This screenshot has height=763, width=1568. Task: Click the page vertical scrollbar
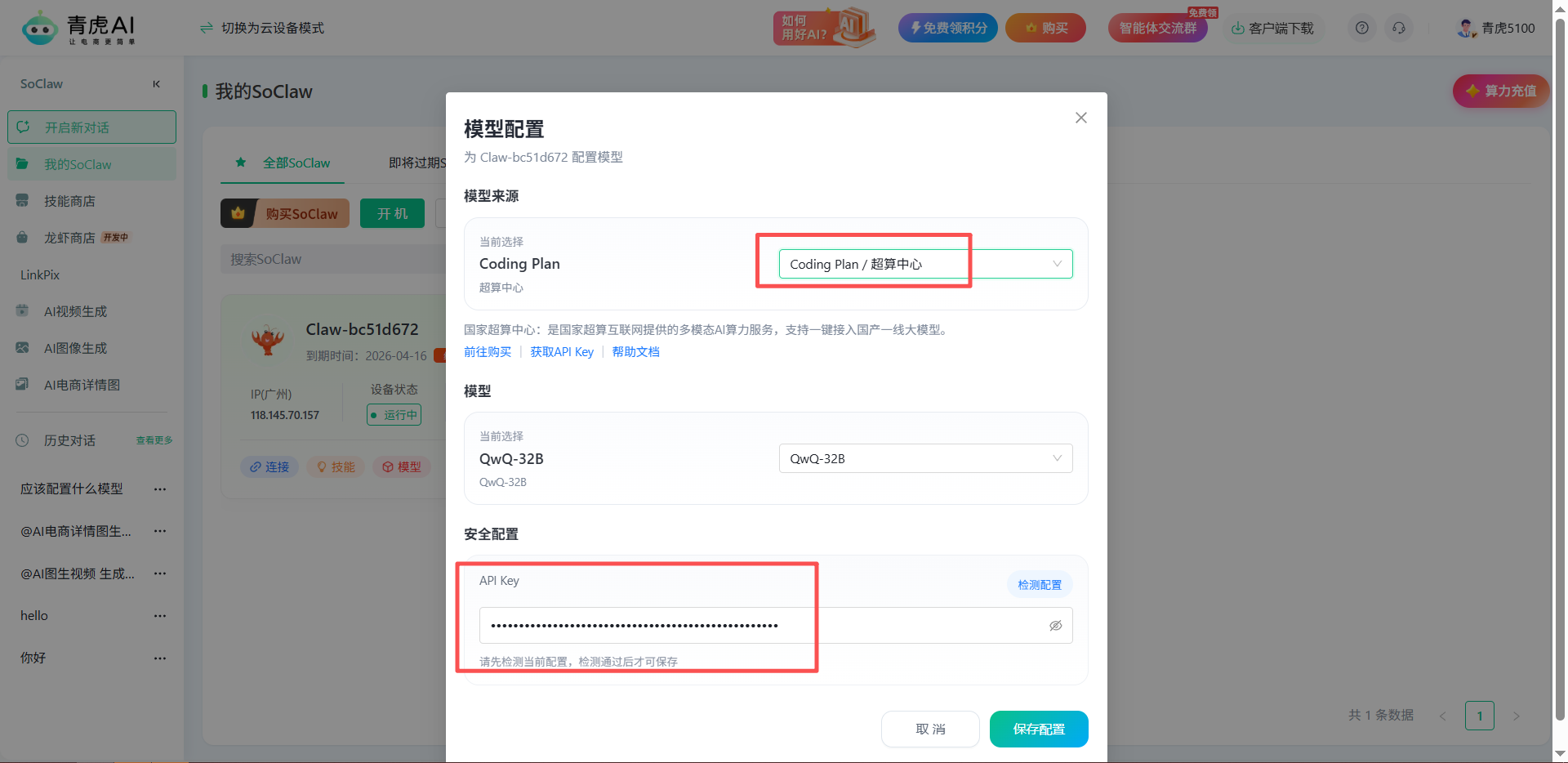[x=1560, y=368]
